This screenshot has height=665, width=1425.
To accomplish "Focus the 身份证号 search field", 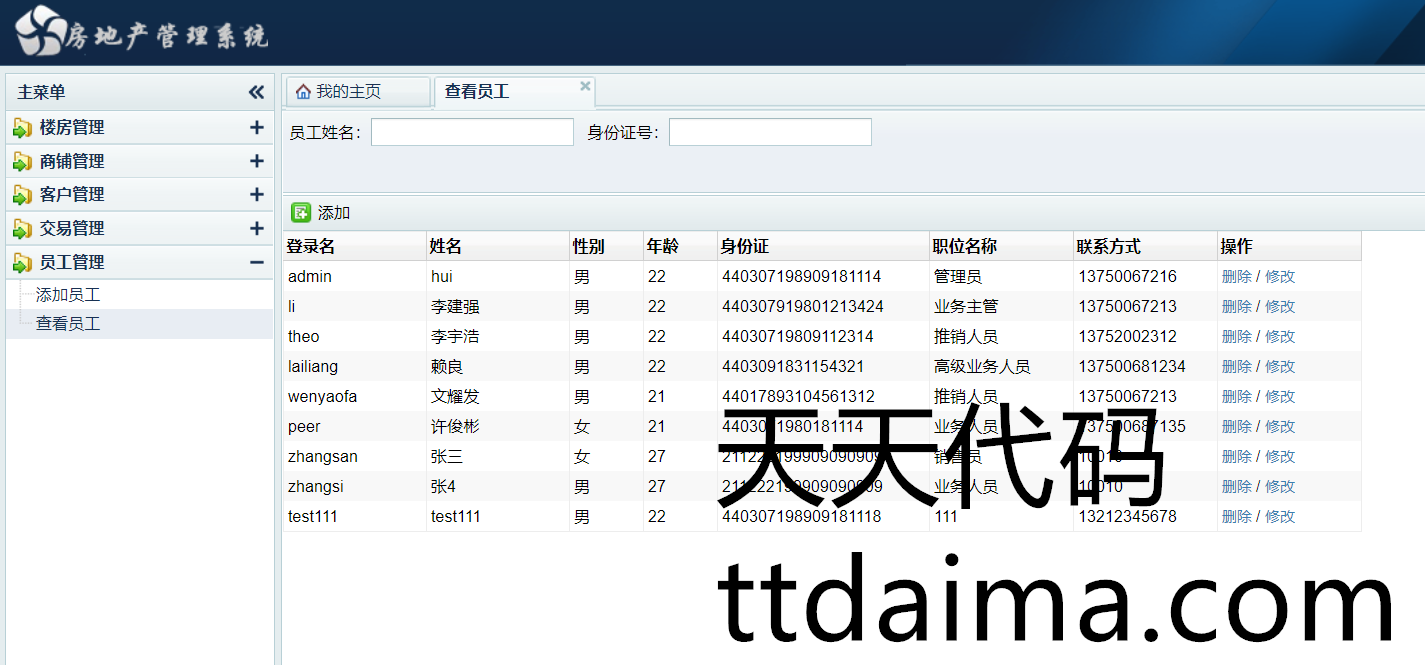I will pyautogui.click(x=770, y=132).
